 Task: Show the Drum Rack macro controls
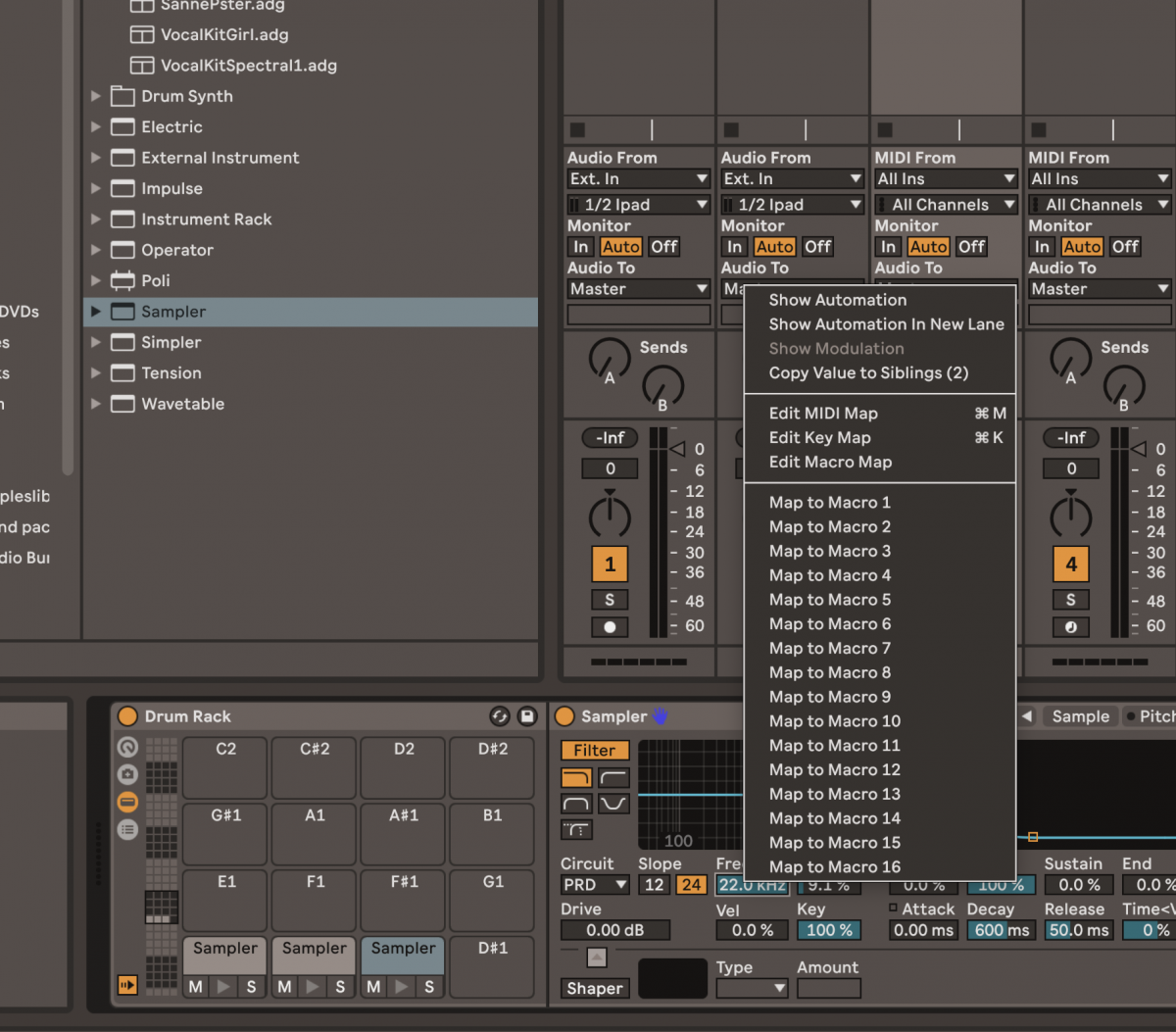click(127, 748)
